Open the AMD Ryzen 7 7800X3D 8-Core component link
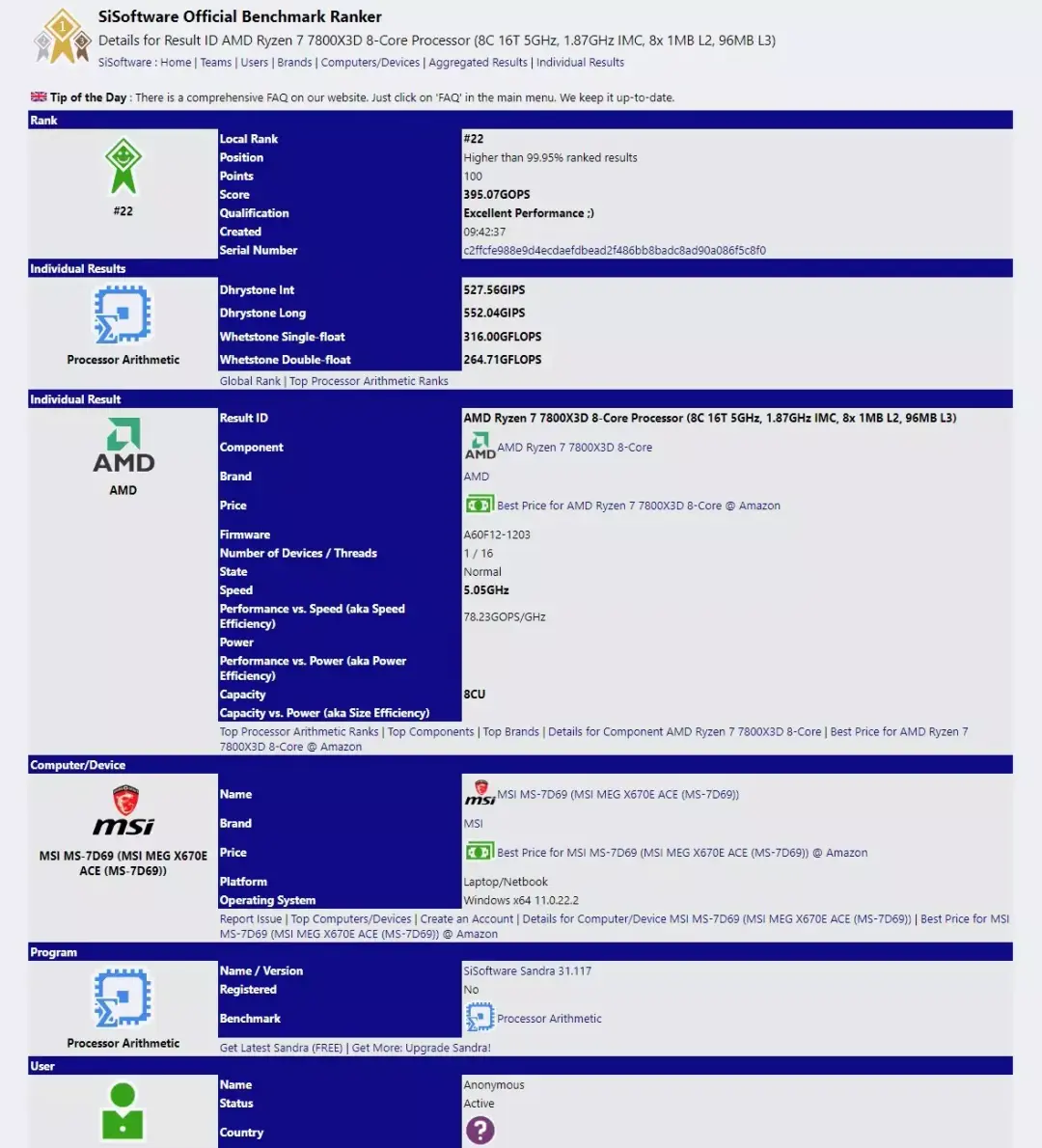Viewport: 1042px width, 1148px height. tap(574, 447)
